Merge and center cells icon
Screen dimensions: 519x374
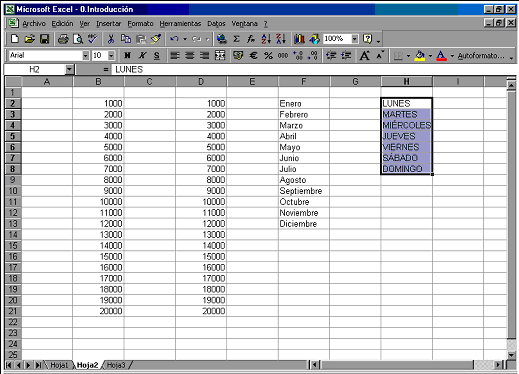pyautogui.click(x=220, y=55)
